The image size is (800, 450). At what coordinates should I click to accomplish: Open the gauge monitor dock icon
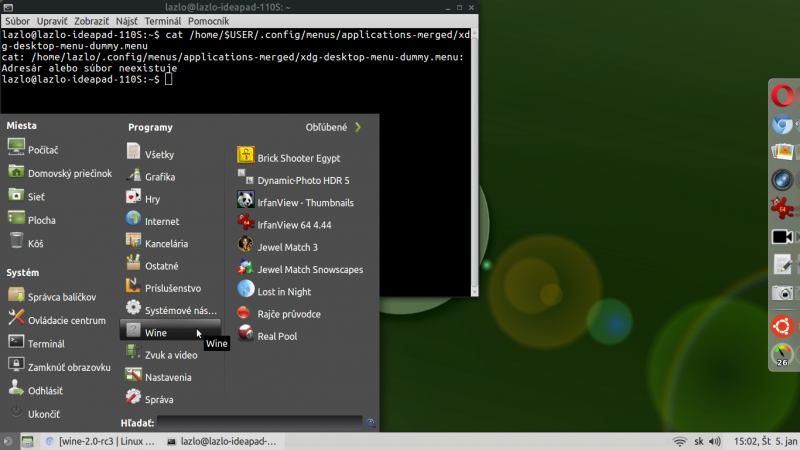click(782, 355)
